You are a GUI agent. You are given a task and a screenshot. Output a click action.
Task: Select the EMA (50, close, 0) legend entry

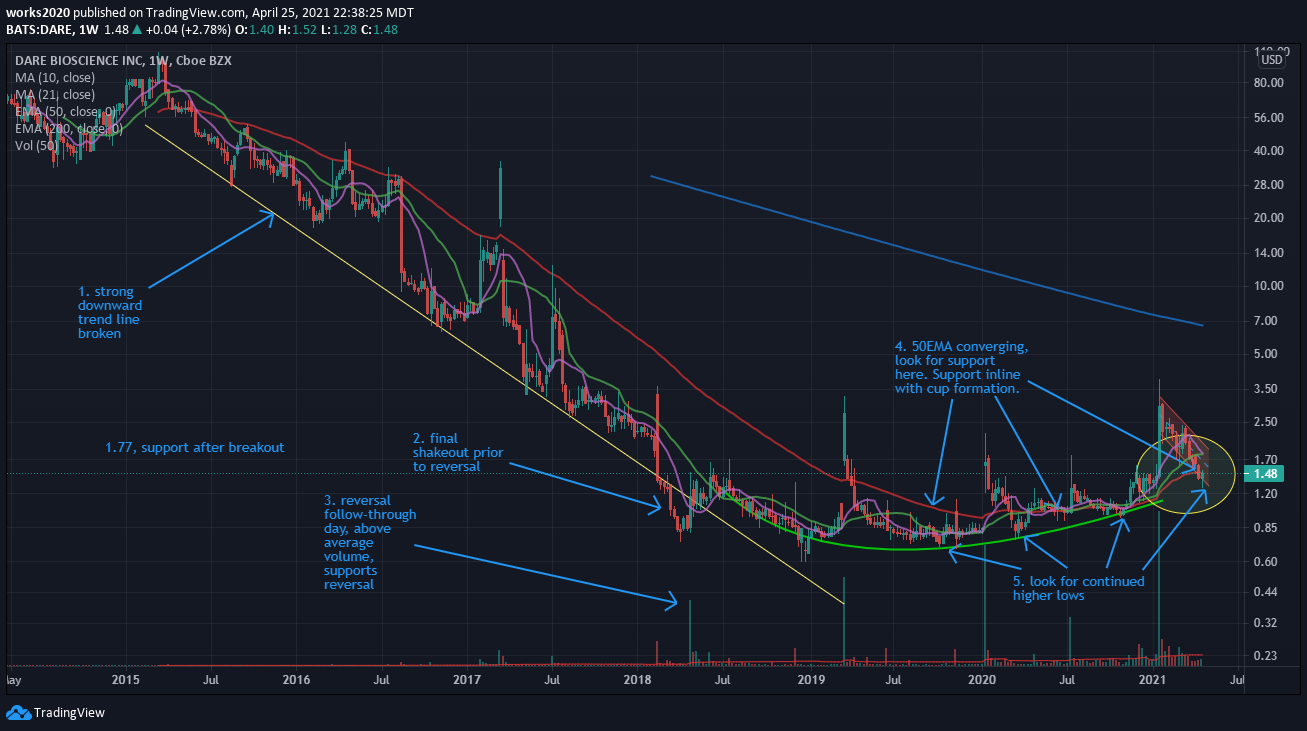coord(65,112)
